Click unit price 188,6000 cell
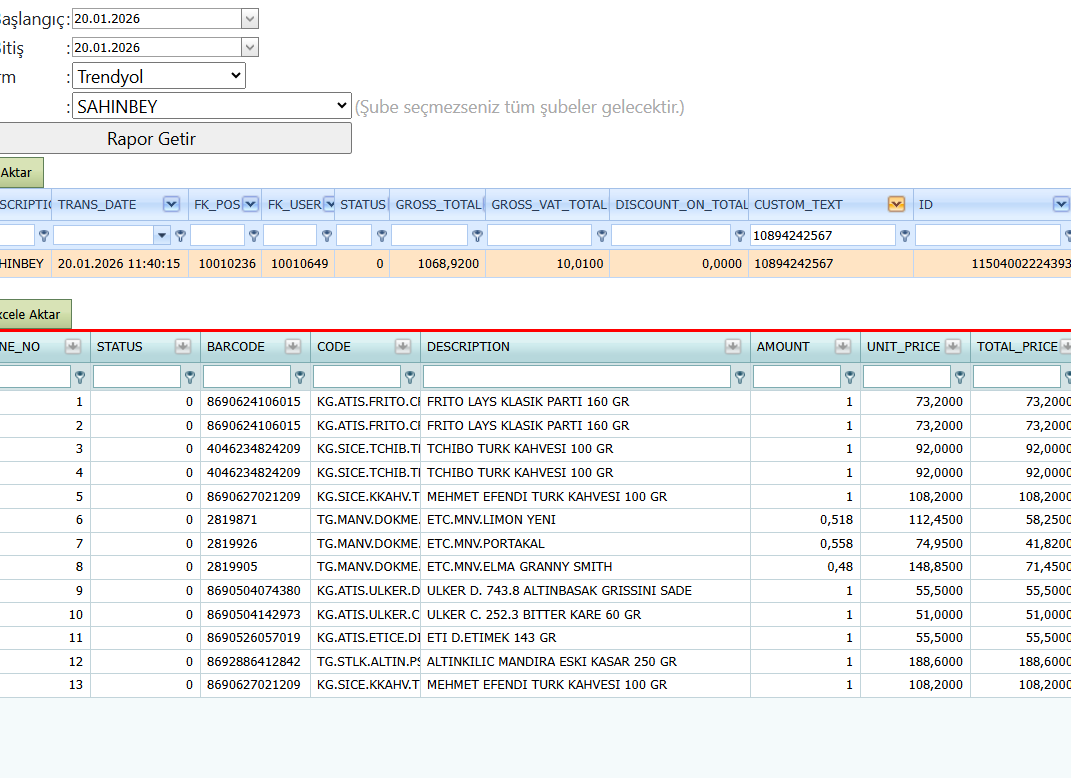Screen dimensions: 1071x778 [x=915, y=662]
